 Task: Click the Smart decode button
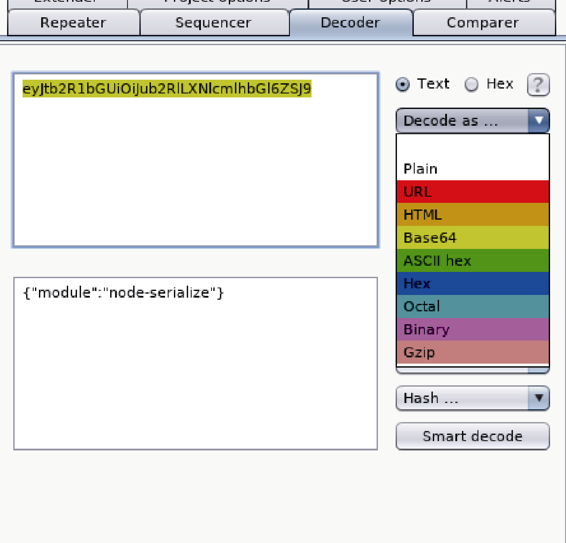coord(473,436)
